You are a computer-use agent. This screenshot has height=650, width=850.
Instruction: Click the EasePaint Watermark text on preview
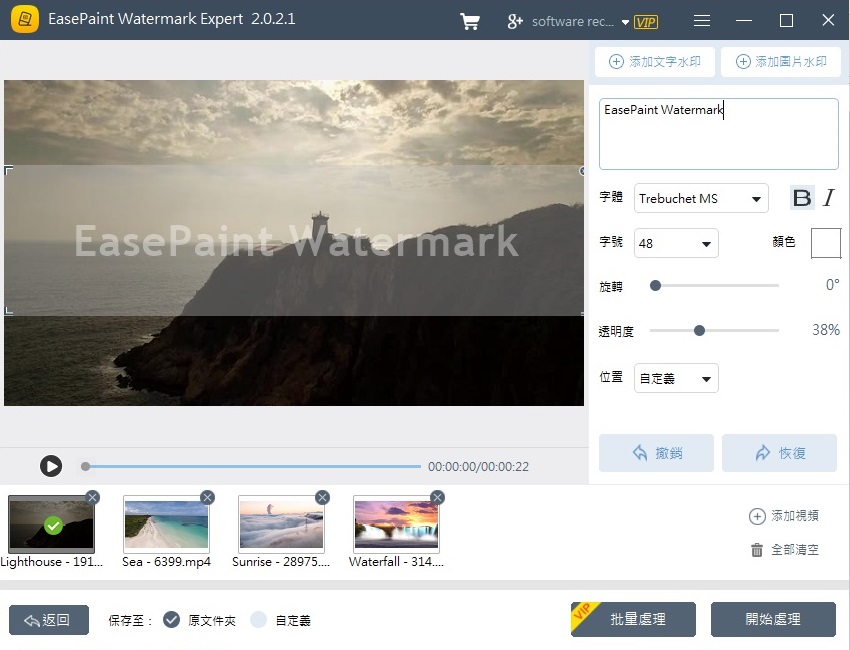[296, 241]
